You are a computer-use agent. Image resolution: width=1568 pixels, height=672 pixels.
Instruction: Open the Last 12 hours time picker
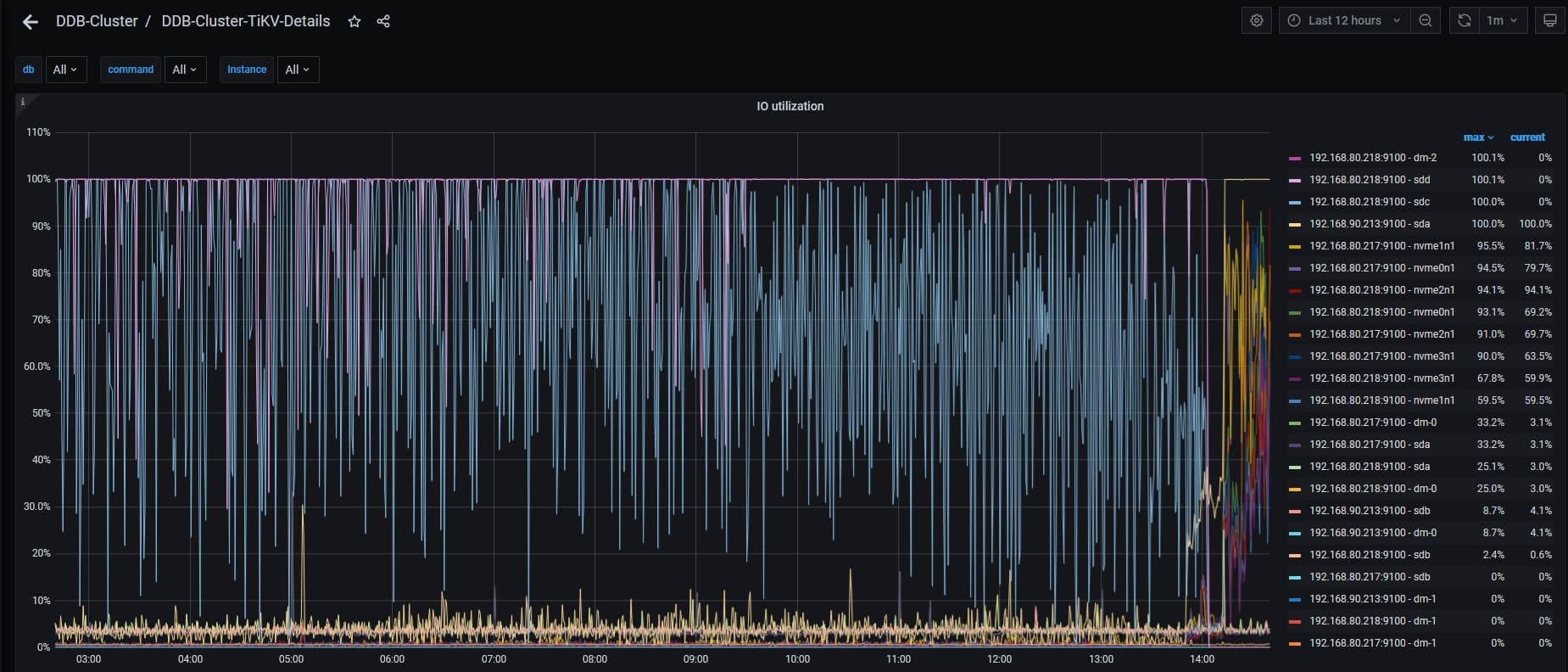pyautogui.click(x=1344, y=20)
